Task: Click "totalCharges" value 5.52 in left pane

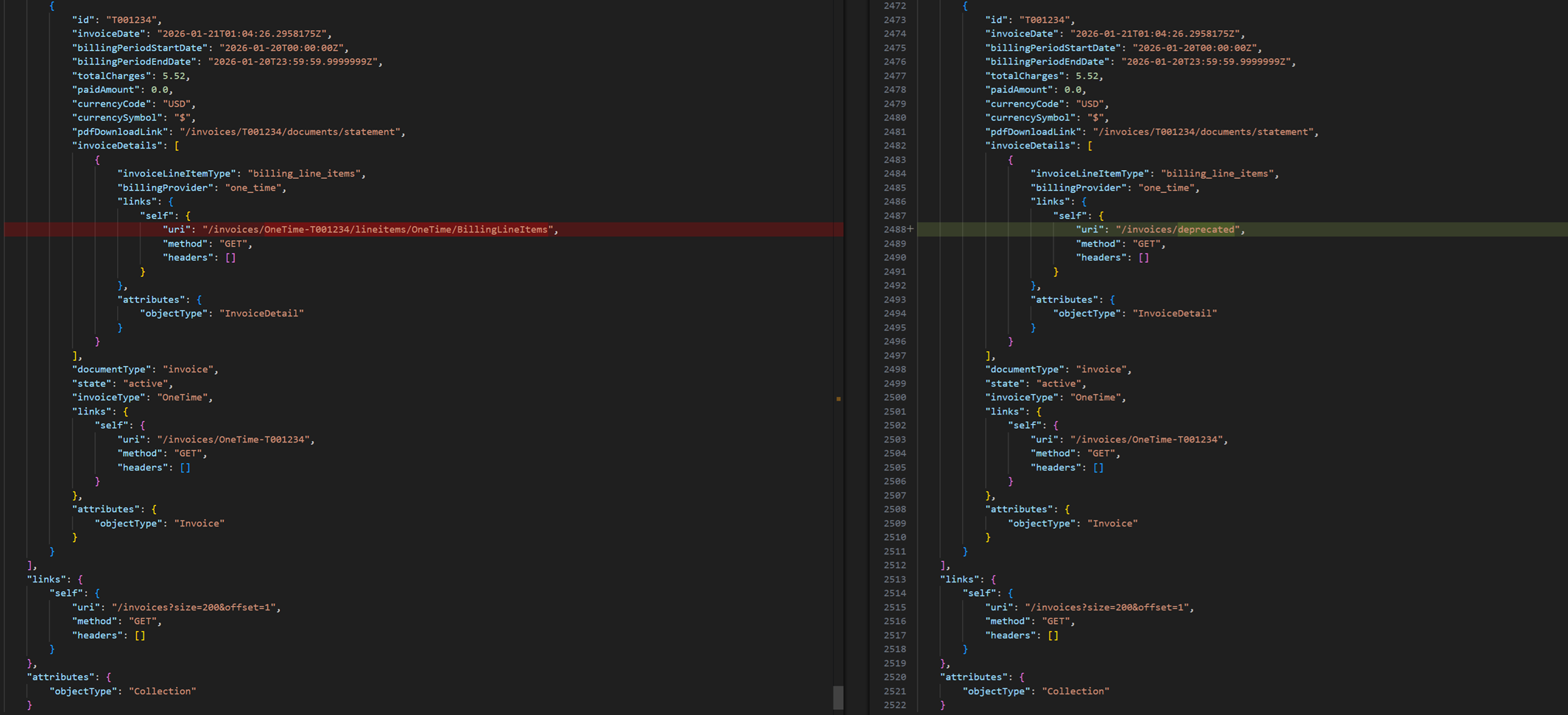Action: click(174, 76)
